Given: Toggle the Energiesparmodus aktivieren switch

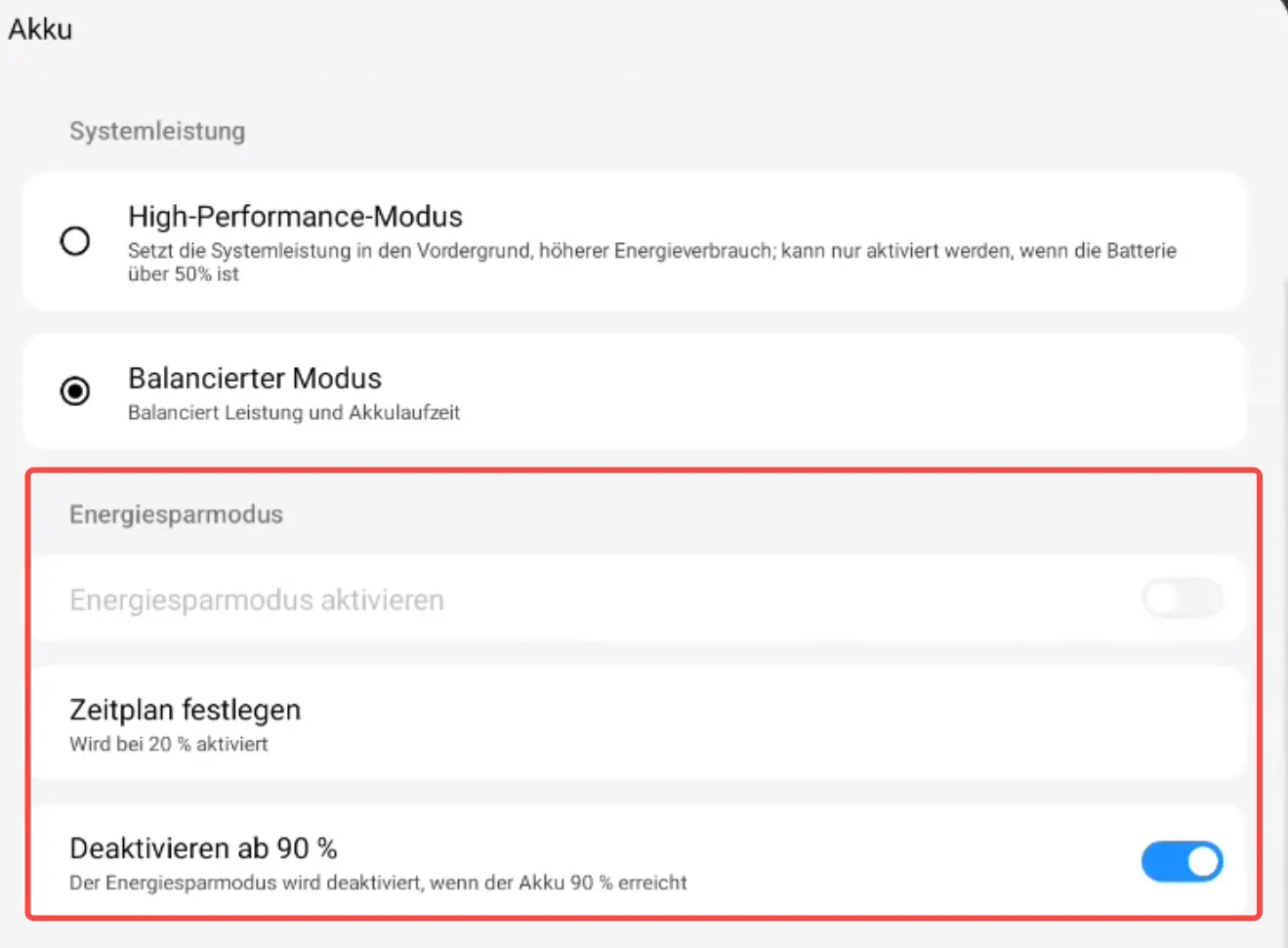Looking at the screenshot, I should (1182, 598).
